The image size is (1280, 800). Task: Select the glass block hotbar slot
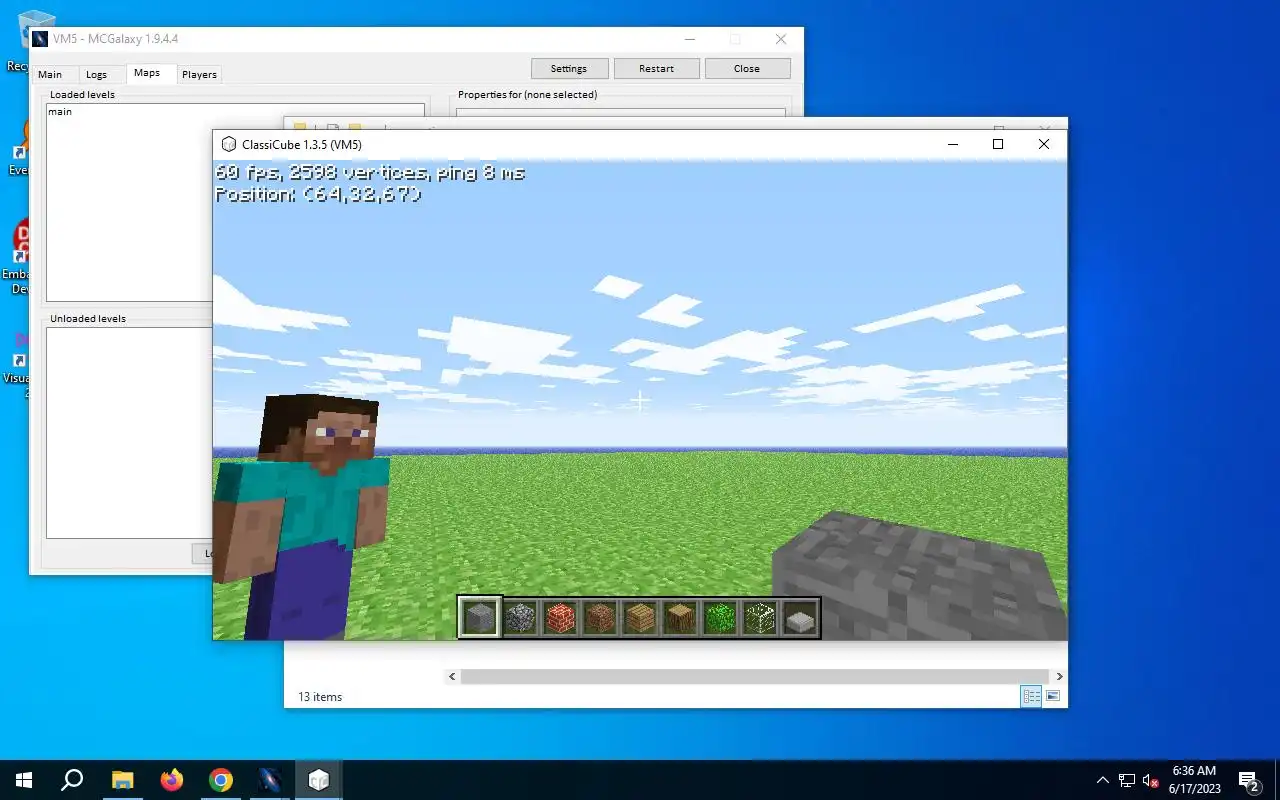coord(760,618)
